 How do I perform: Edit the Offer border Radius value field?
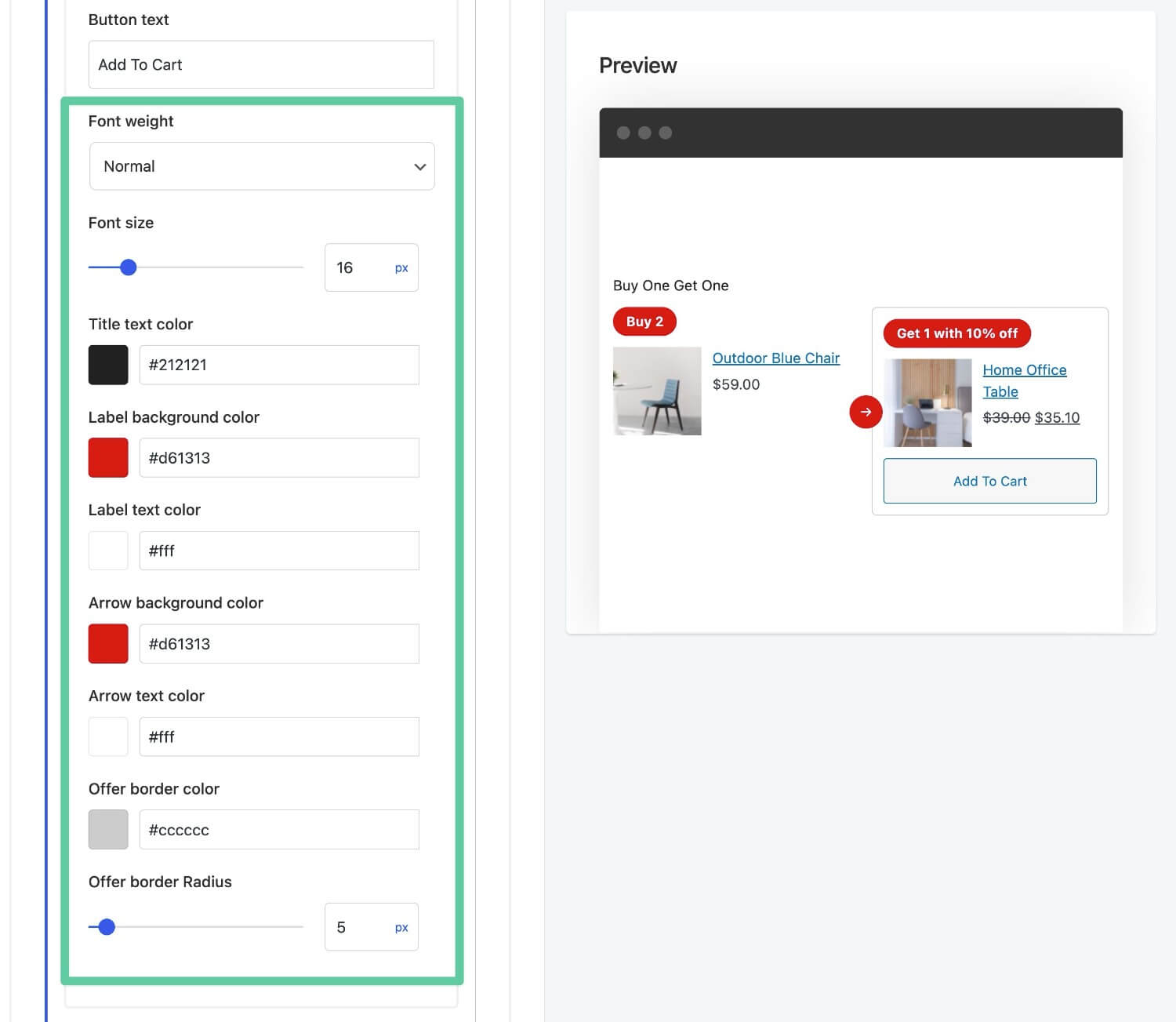click(372, 927)
